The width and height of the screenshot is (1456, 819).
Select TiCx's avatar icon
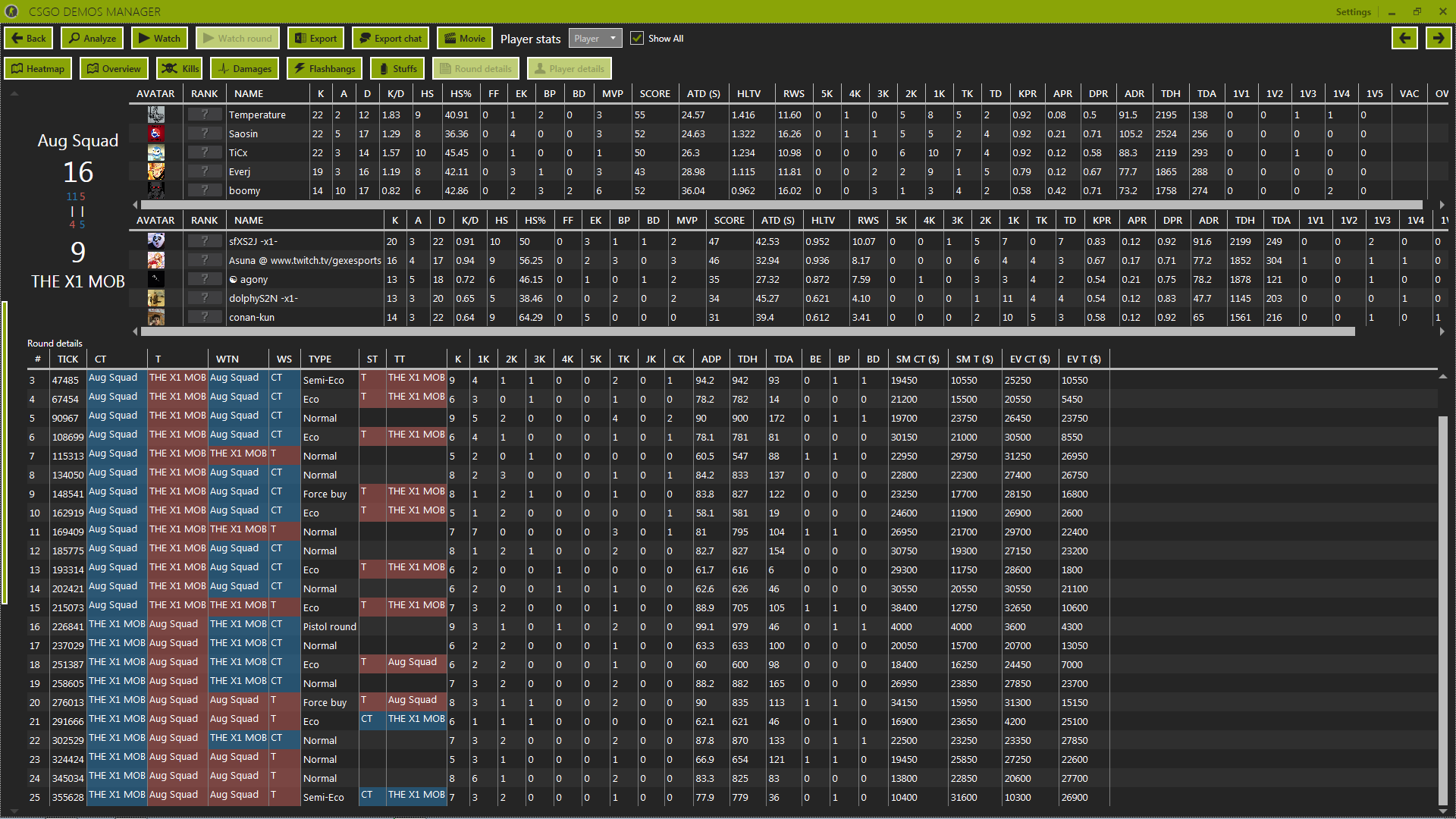[156, 152]
